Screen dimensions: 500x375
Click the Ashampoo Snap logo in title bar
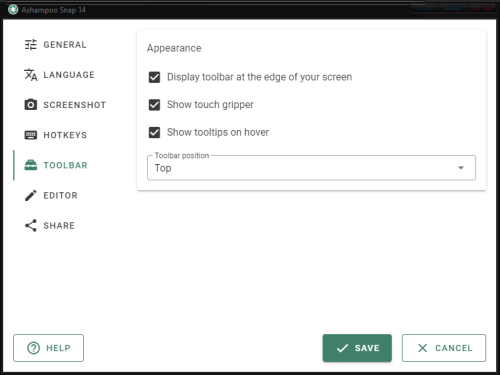[x=13, y=10]
